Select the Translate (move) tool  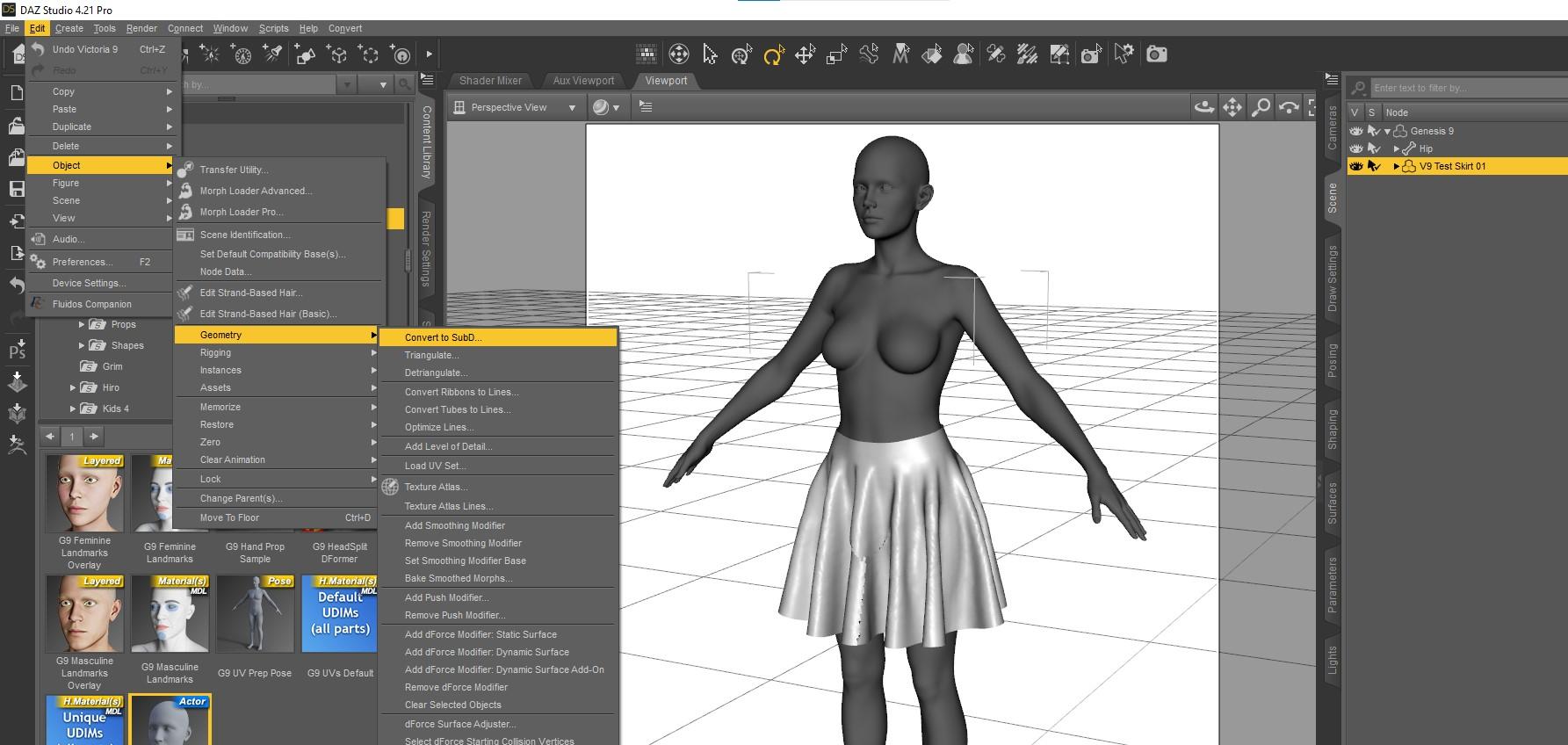pos(805,55)
